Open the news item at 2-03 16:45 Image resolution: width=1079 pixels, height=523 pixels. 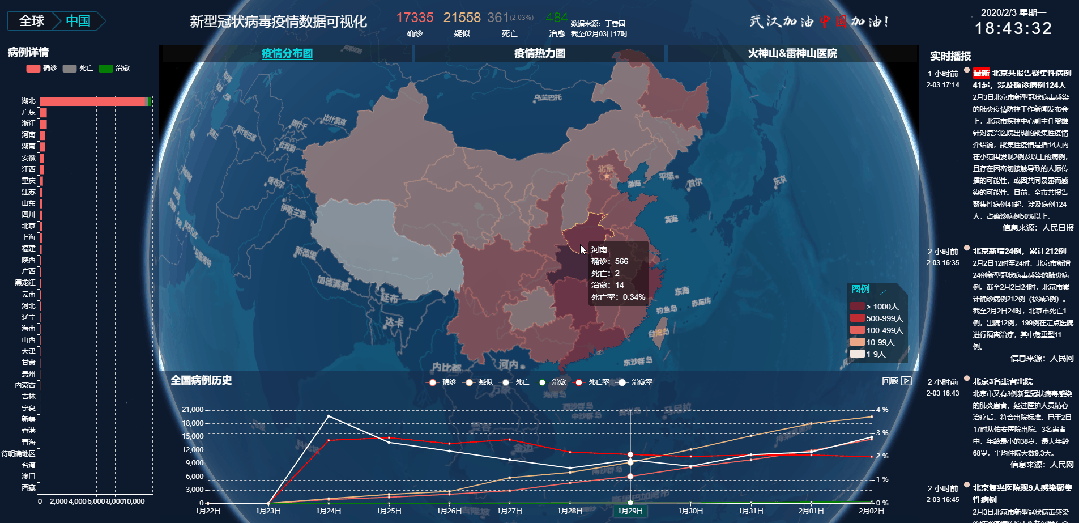click(x=1022, y=492)
